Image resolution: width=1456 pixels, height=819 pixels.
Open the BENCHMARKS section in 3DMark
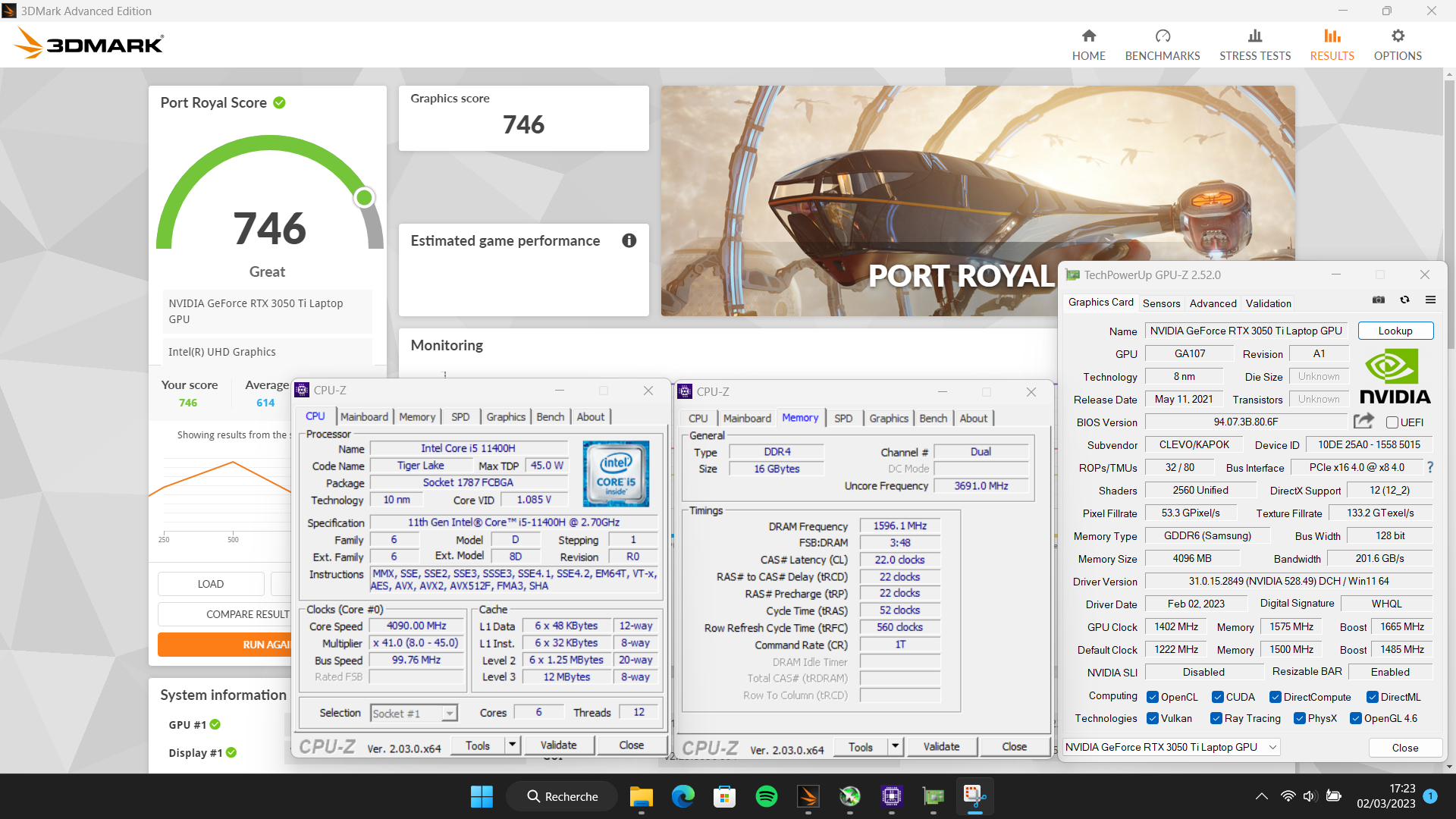point(1163,45)
